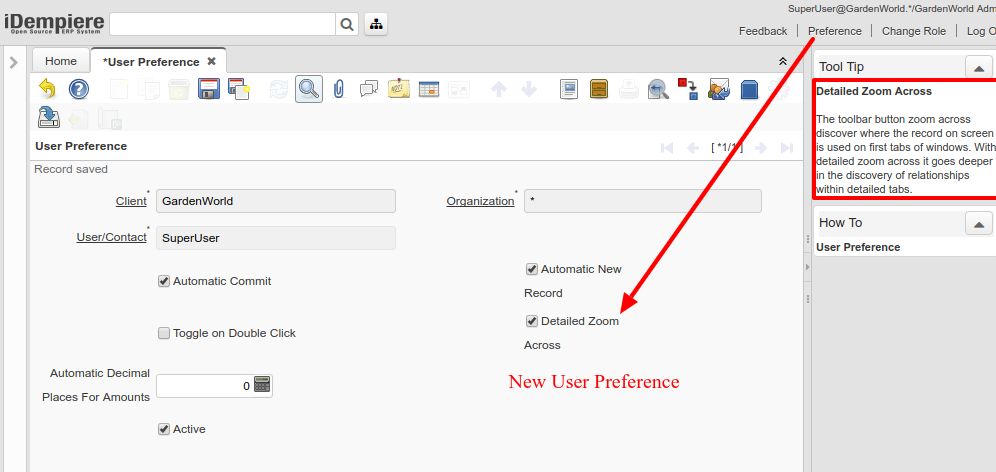Click the Save record floppy disk icon
996x472 pixels.
coord(209,89)
